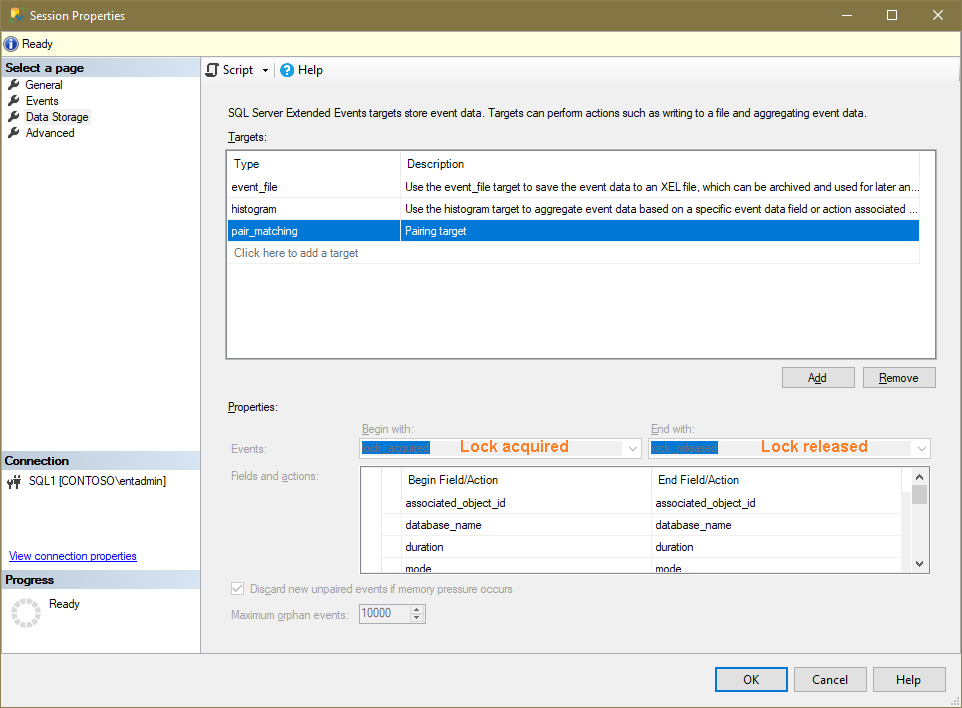Minimize the Session Properties window

tap(847, 15)
